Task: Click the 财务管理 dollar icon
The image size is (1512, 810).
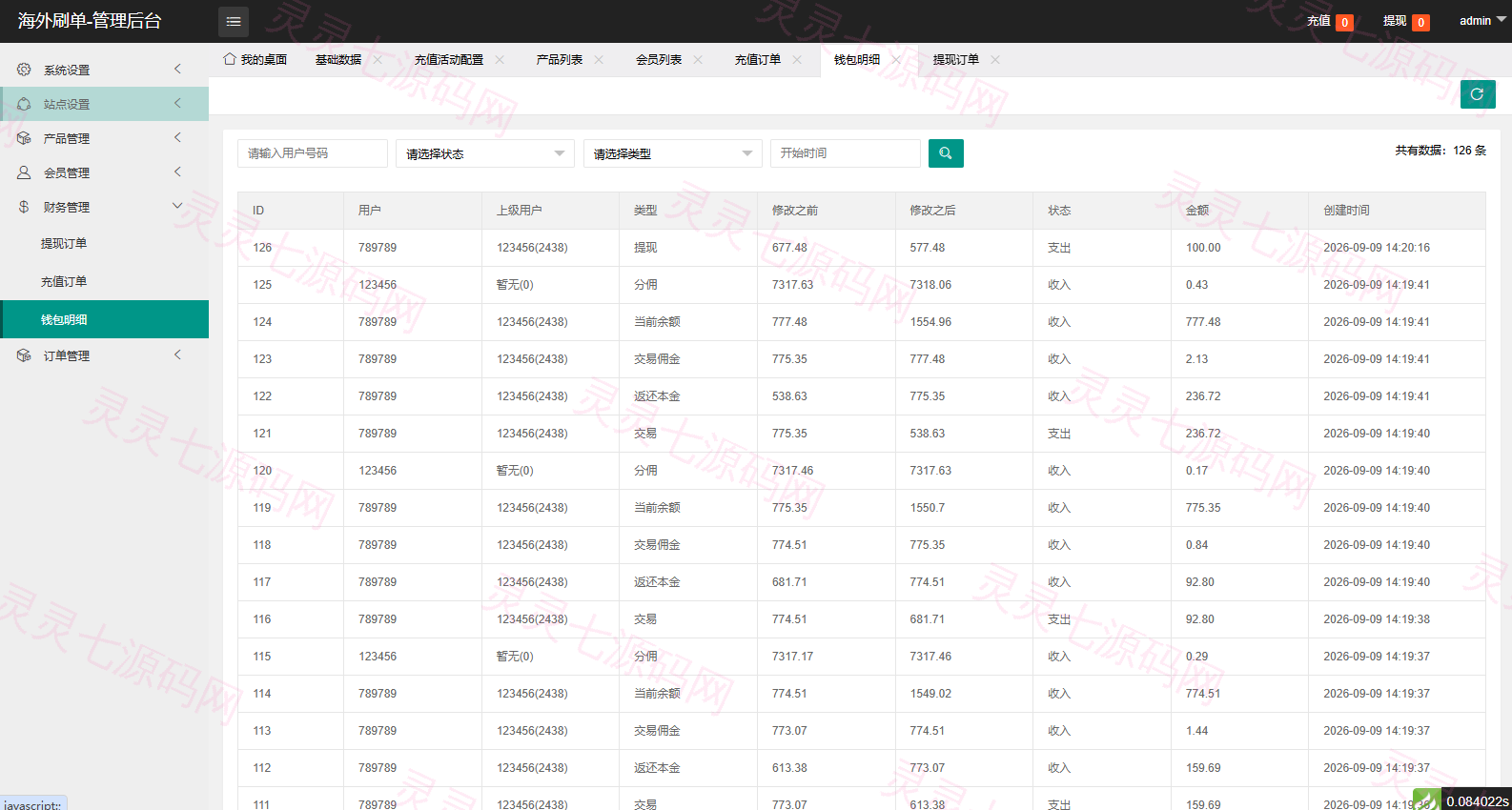Action: point(24,207)
